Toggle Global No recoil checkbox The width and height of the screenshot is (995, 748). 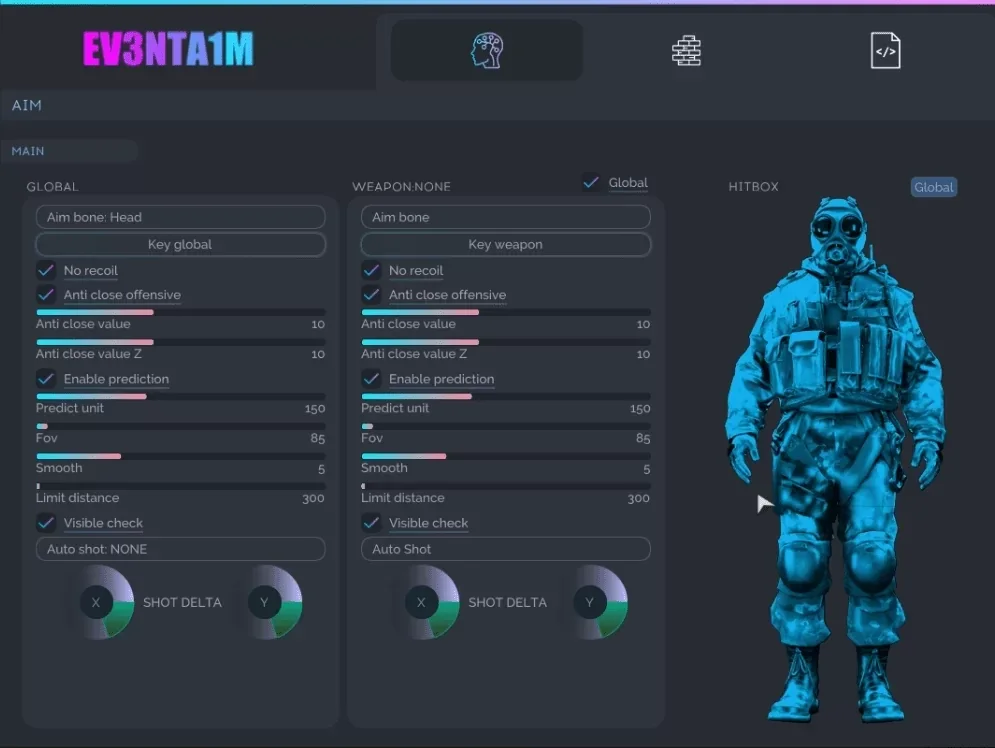46,270
